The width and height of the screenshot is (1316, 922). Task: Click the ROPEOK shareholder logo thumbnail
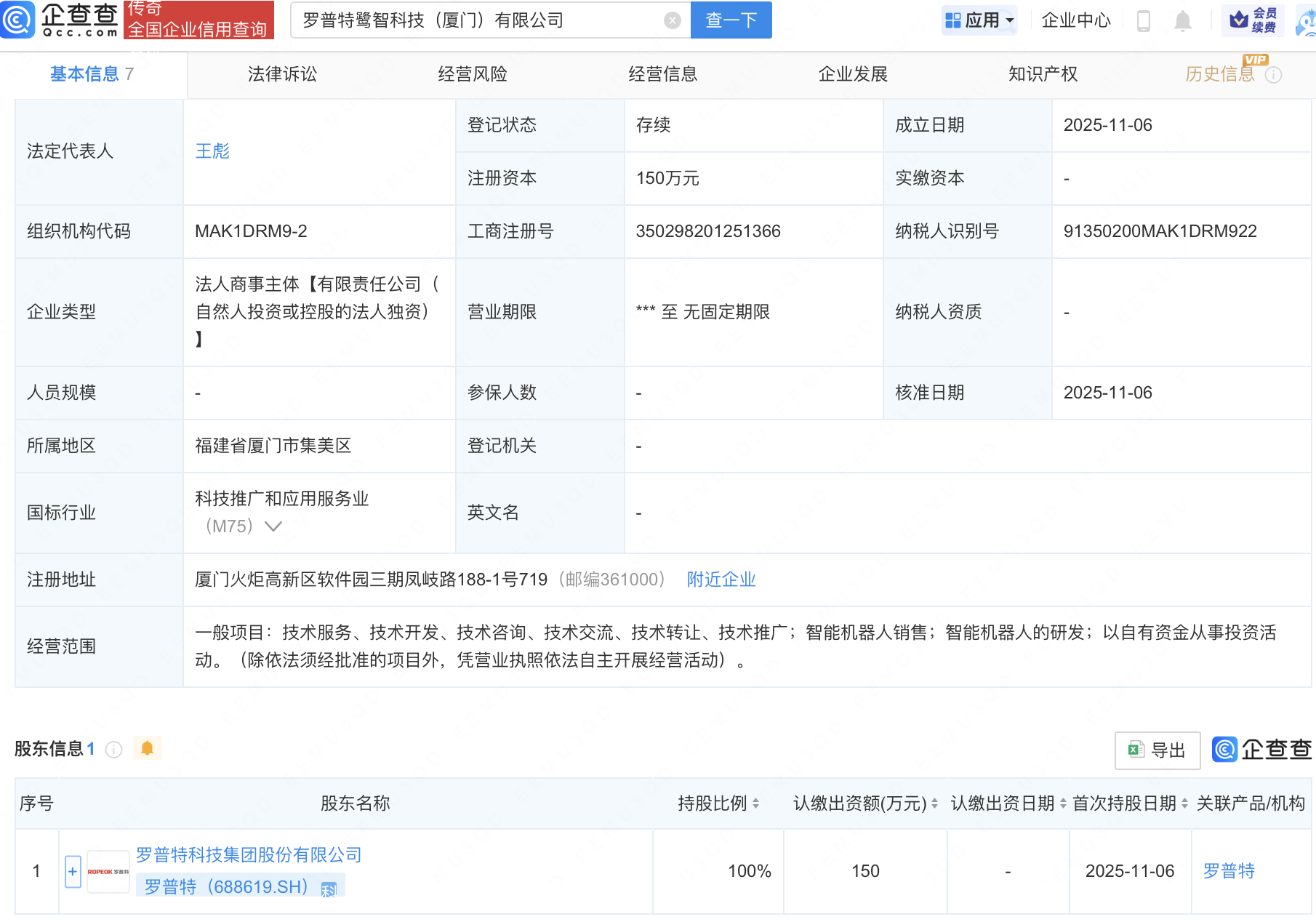pos(108,871)
